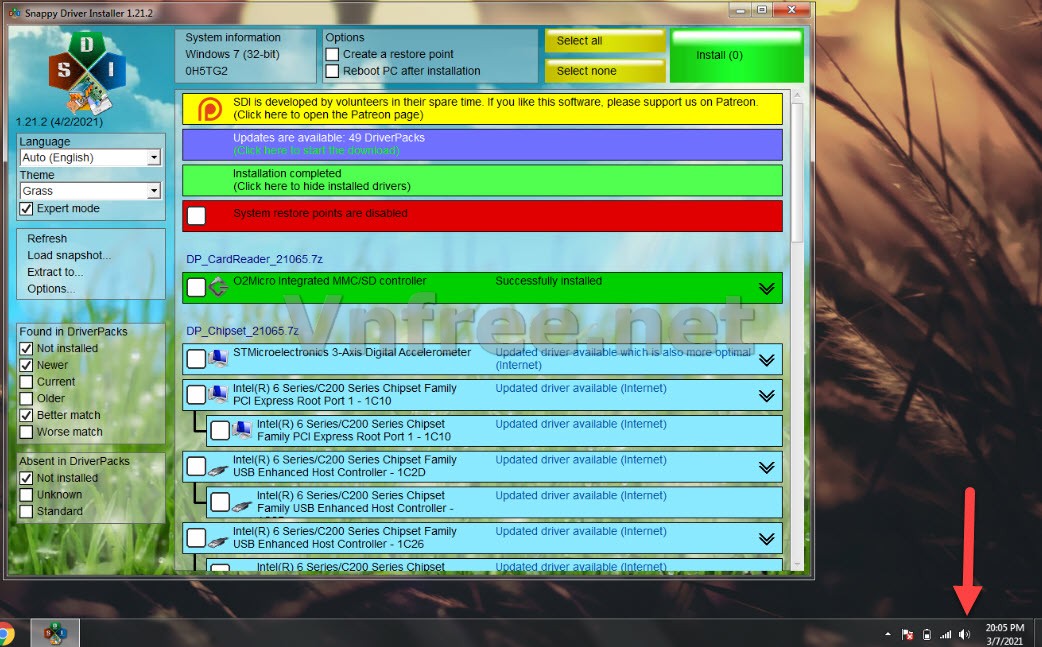Click the blue 'Updates are available' banner
1042x647 pixels.
coord(482,144)
